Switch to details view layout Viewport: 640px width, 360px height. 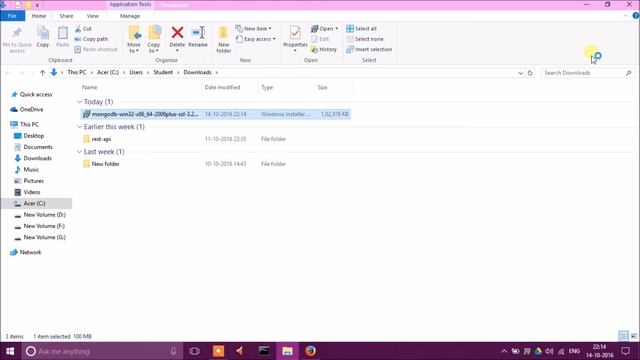click(623, 336)
